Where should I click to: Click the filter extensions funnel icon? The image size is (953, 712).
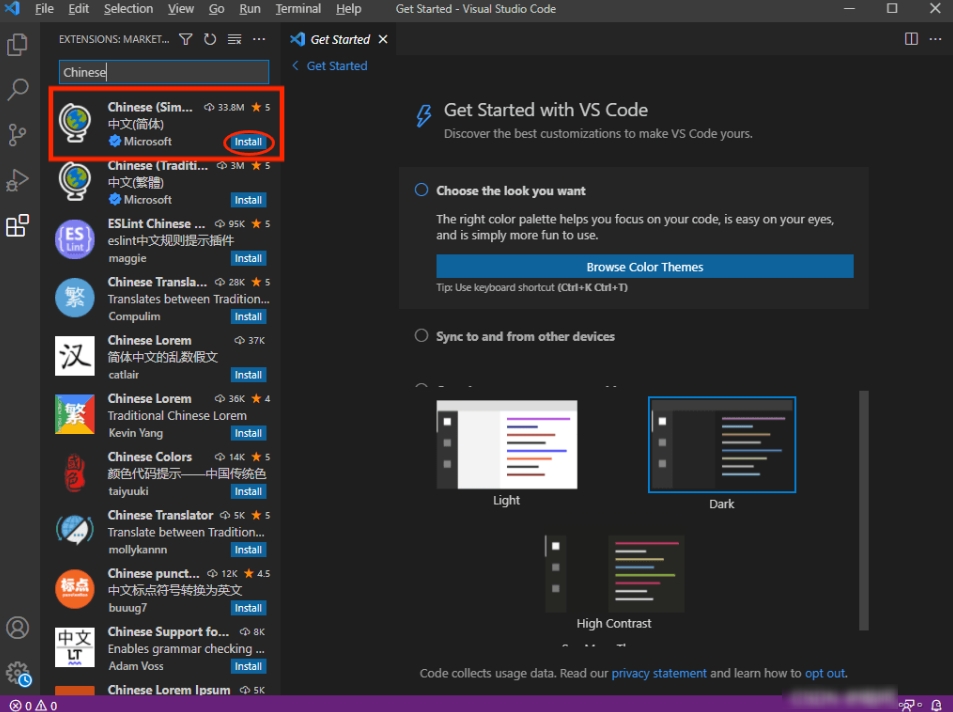[186, 39]
